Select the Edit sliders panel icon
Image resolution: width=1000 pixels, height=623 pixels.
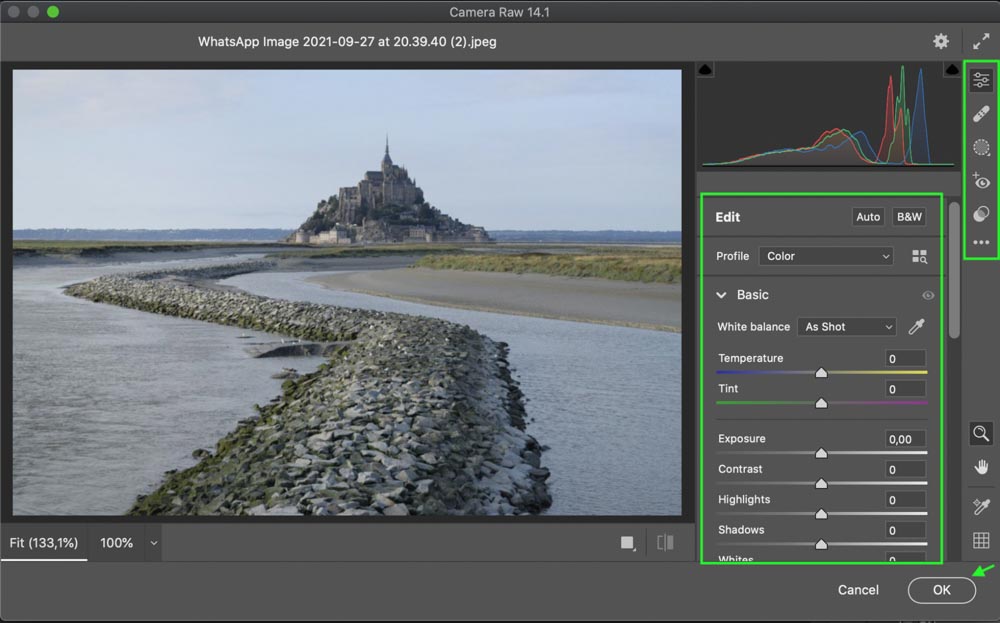[981, 81]
